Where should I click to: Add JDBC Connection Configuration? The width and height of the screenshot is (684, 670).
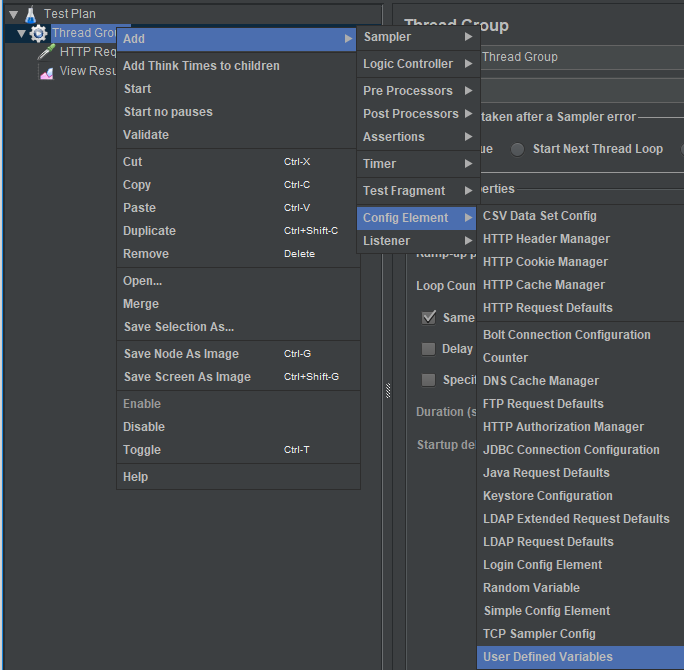click(581, 450)
